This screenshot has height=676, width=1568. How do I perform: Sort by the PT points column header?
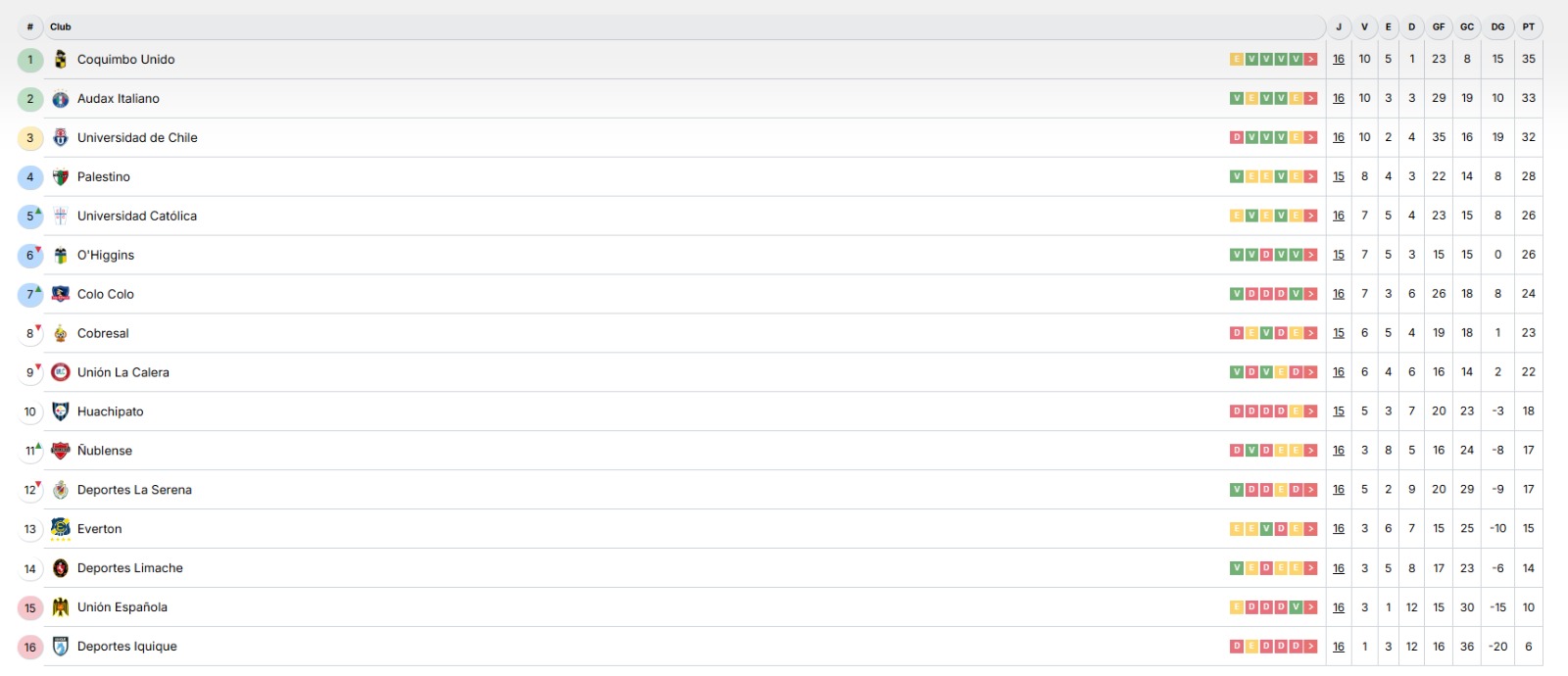pos(1529,26)
